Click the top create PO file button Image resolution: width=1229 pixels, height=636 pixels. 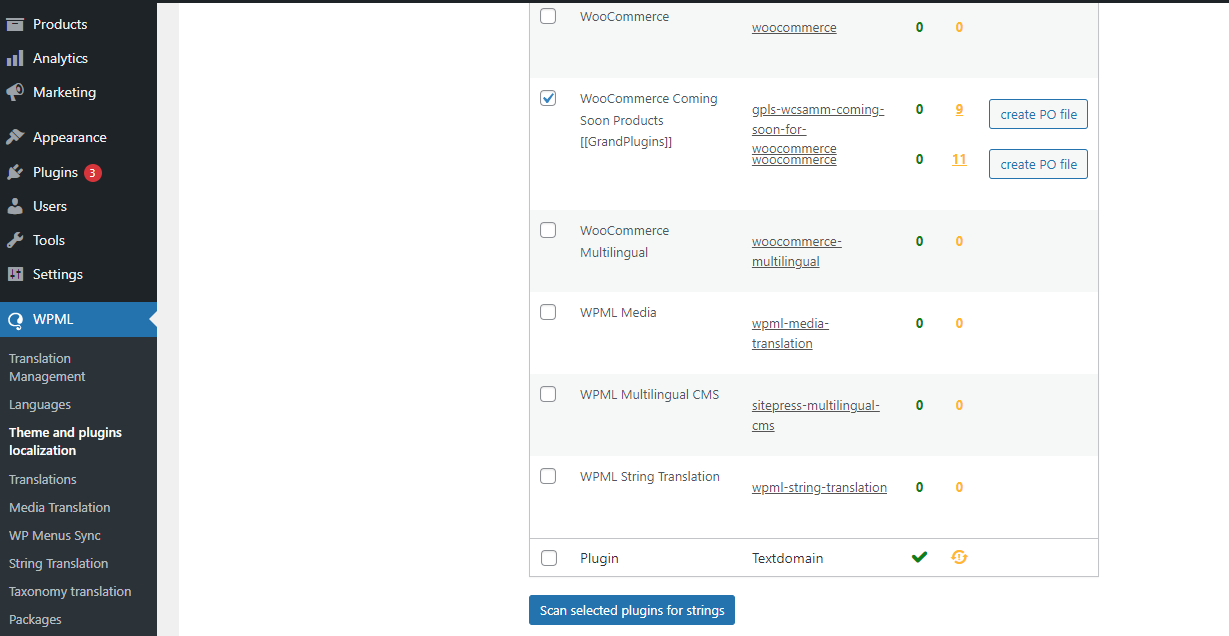(1038, 113)
